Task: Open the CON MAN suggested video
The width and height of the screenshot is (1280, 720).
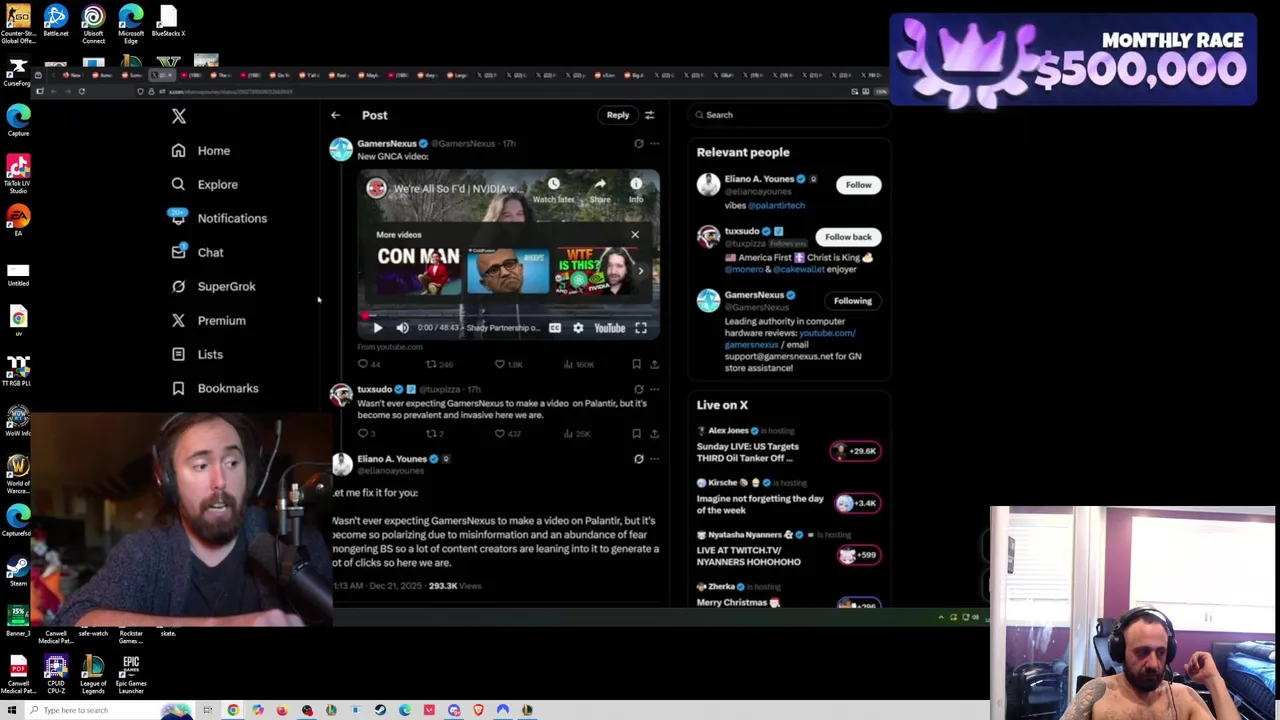Action: coord(418,270)
